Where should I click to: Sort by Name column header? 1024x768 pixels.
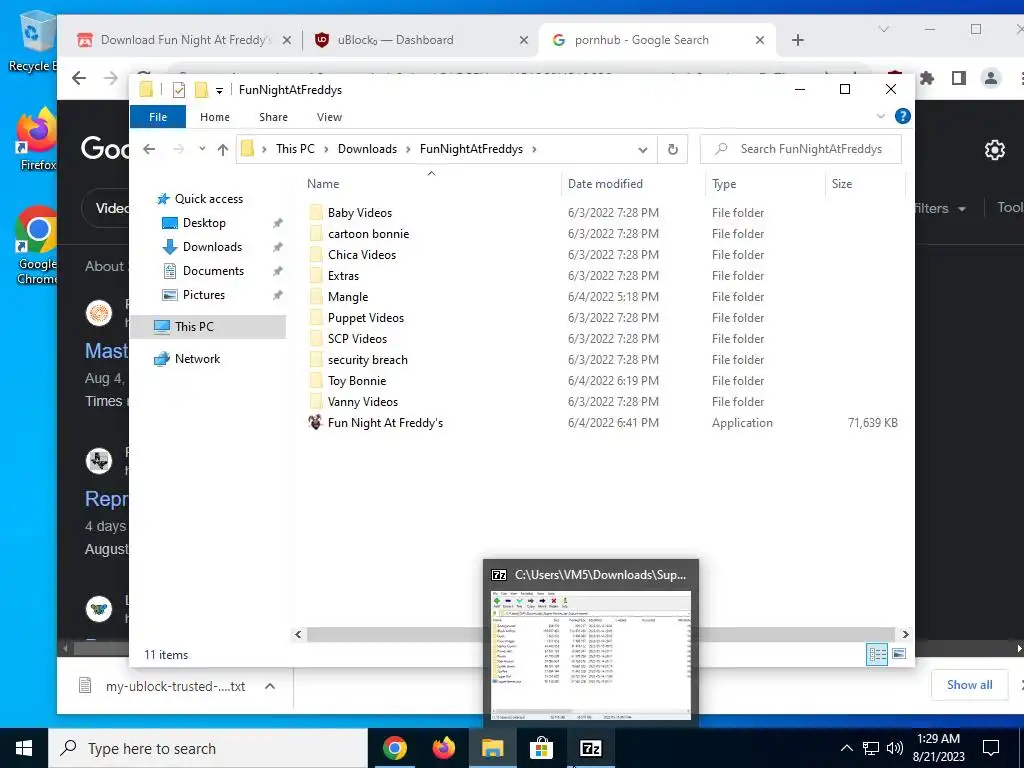point(323,184)
